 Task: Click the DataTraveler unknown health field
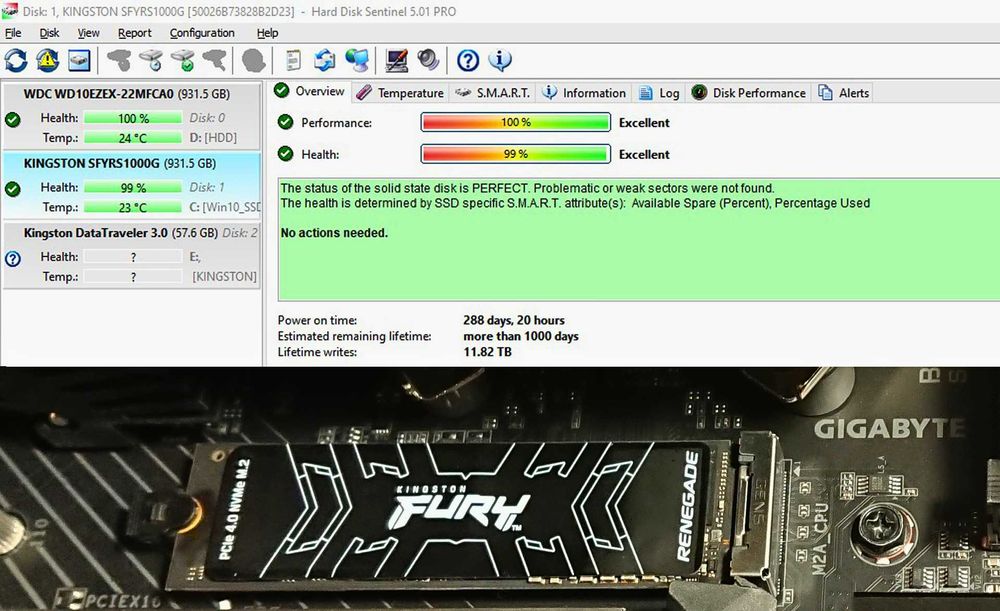point(133,257)
